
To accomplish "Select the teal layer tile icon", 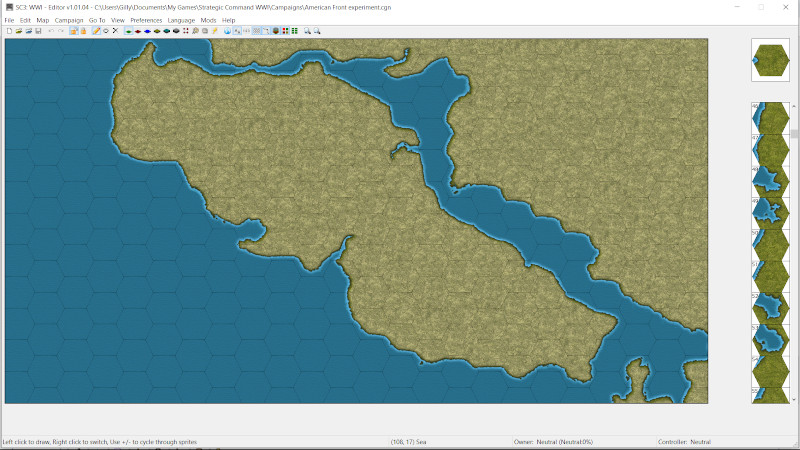I will [166, 31].
